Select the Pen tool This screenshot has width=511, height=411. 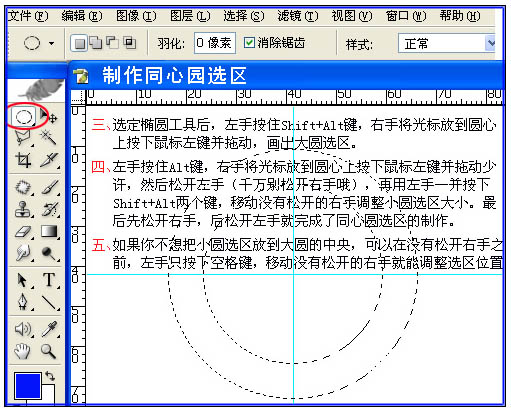pyautogui.click(x=23, y=302)
